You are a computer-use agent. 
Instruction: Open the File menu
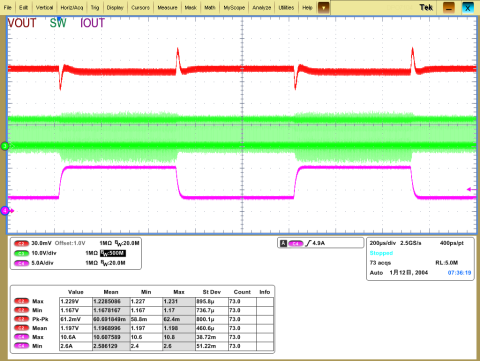click(7, 7)
